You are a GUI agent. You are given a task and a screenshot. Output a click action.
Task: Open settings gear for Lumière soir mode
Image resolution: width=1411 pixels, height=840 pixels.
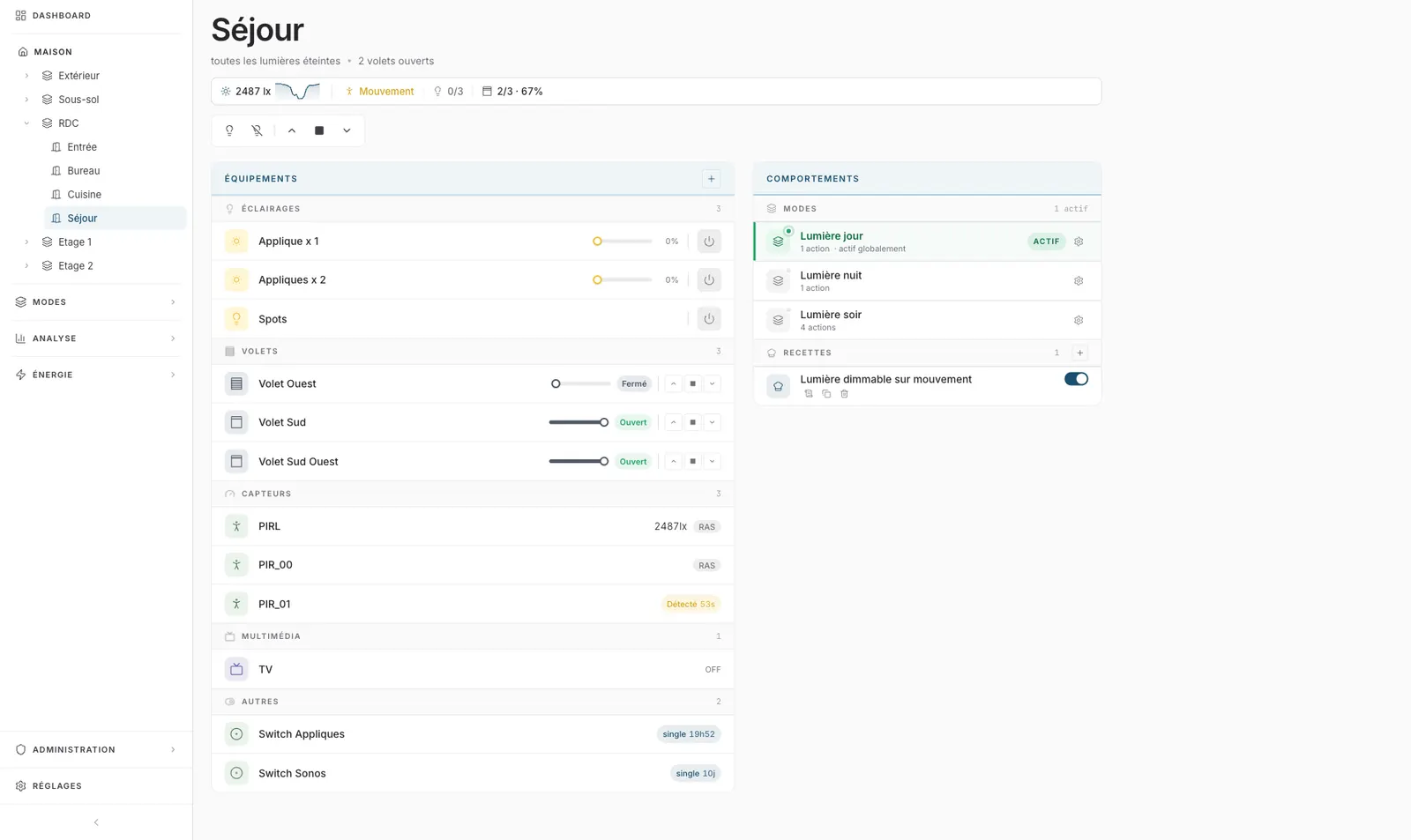click(1079, 320)
